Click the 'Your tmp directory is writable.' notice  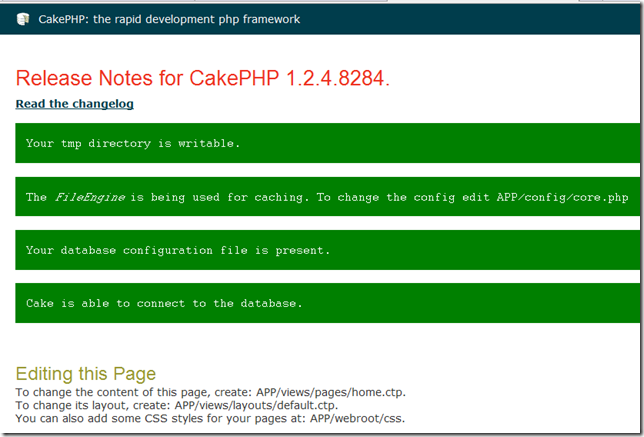tap(327, 143)
